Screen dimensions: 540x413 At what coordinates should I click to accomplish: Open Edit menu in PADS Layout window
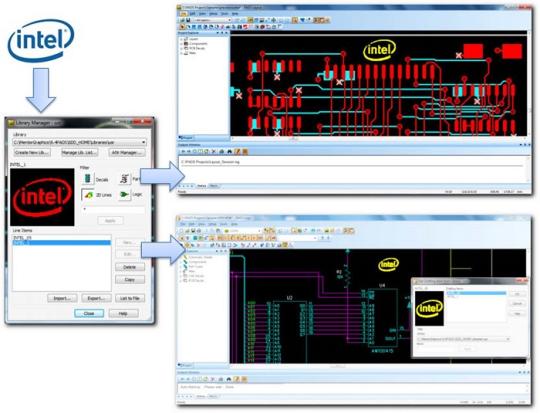(193, 14)
